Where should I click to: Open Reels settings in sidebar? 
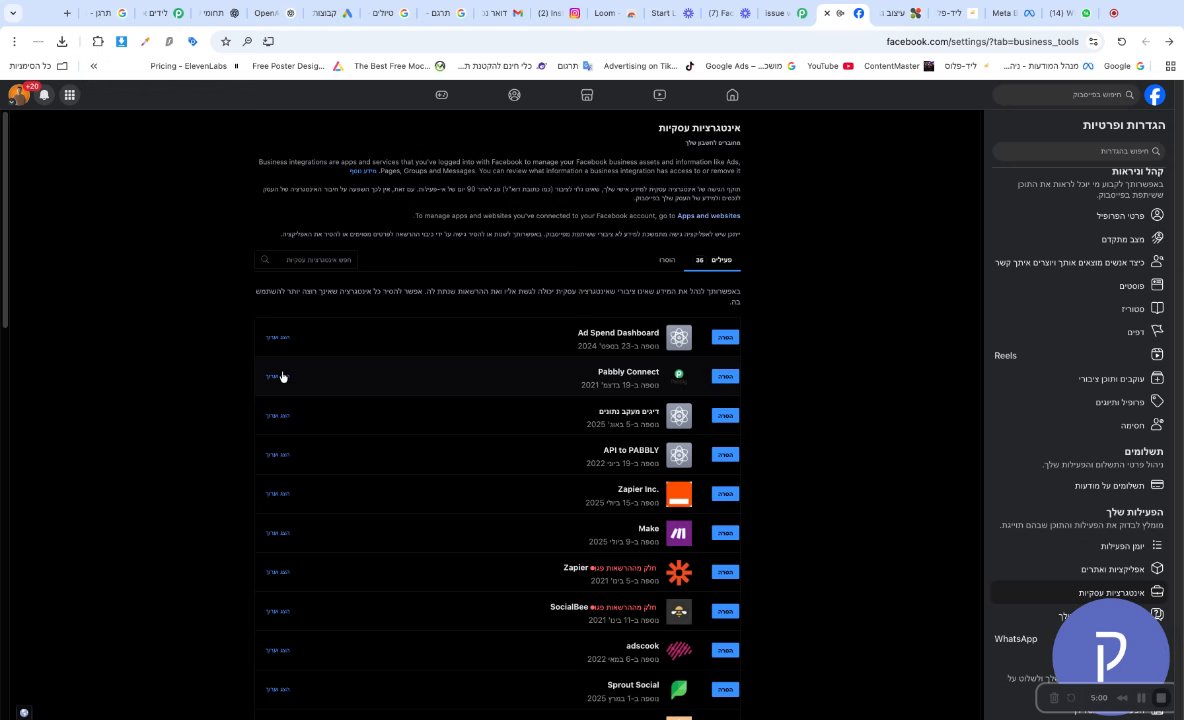[1078, 355]
